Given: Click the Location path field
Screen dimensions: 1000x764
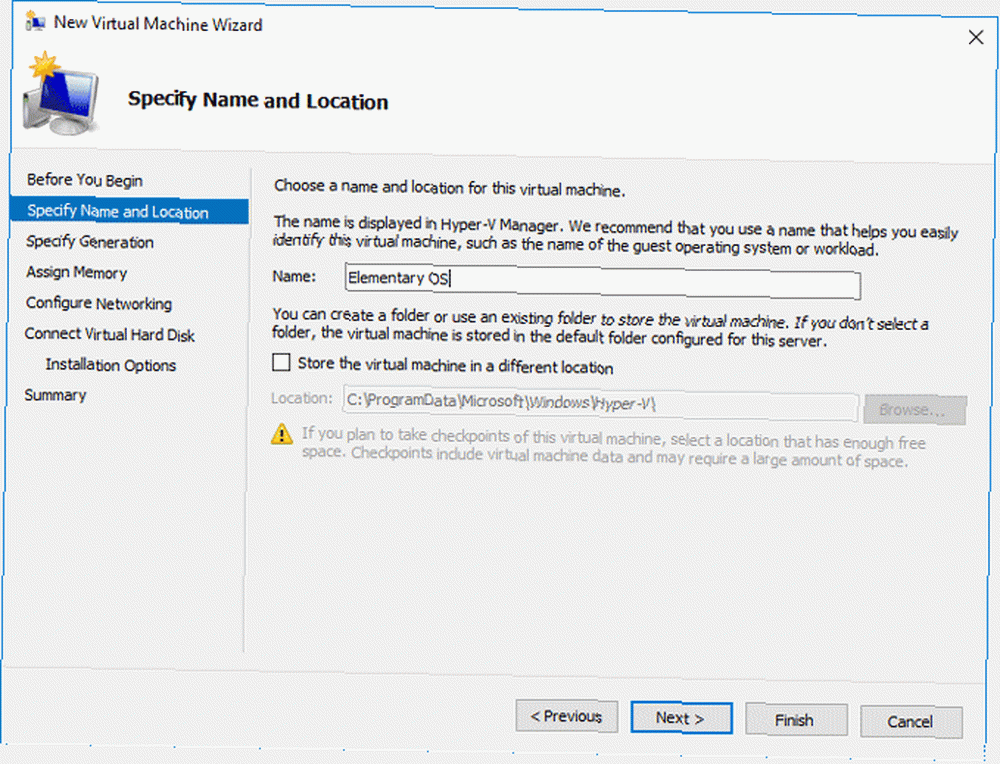Looking at the screenshot, I should tap(600, 402).
